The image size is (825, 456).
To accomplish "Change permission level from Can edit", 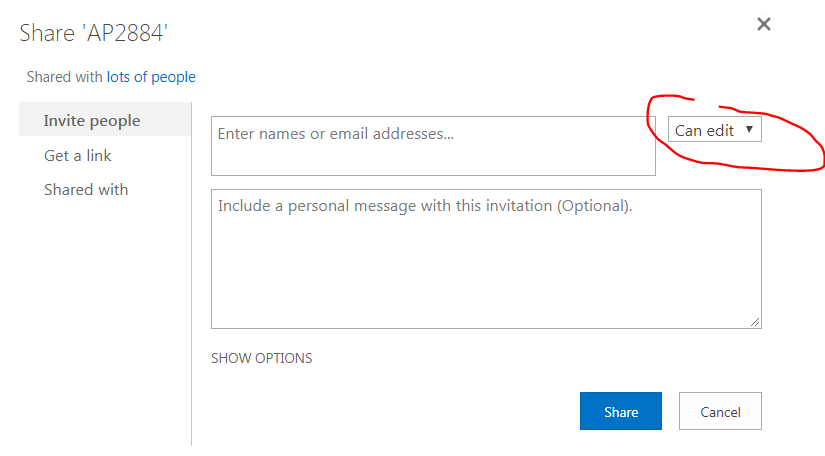I will (714, 130).
